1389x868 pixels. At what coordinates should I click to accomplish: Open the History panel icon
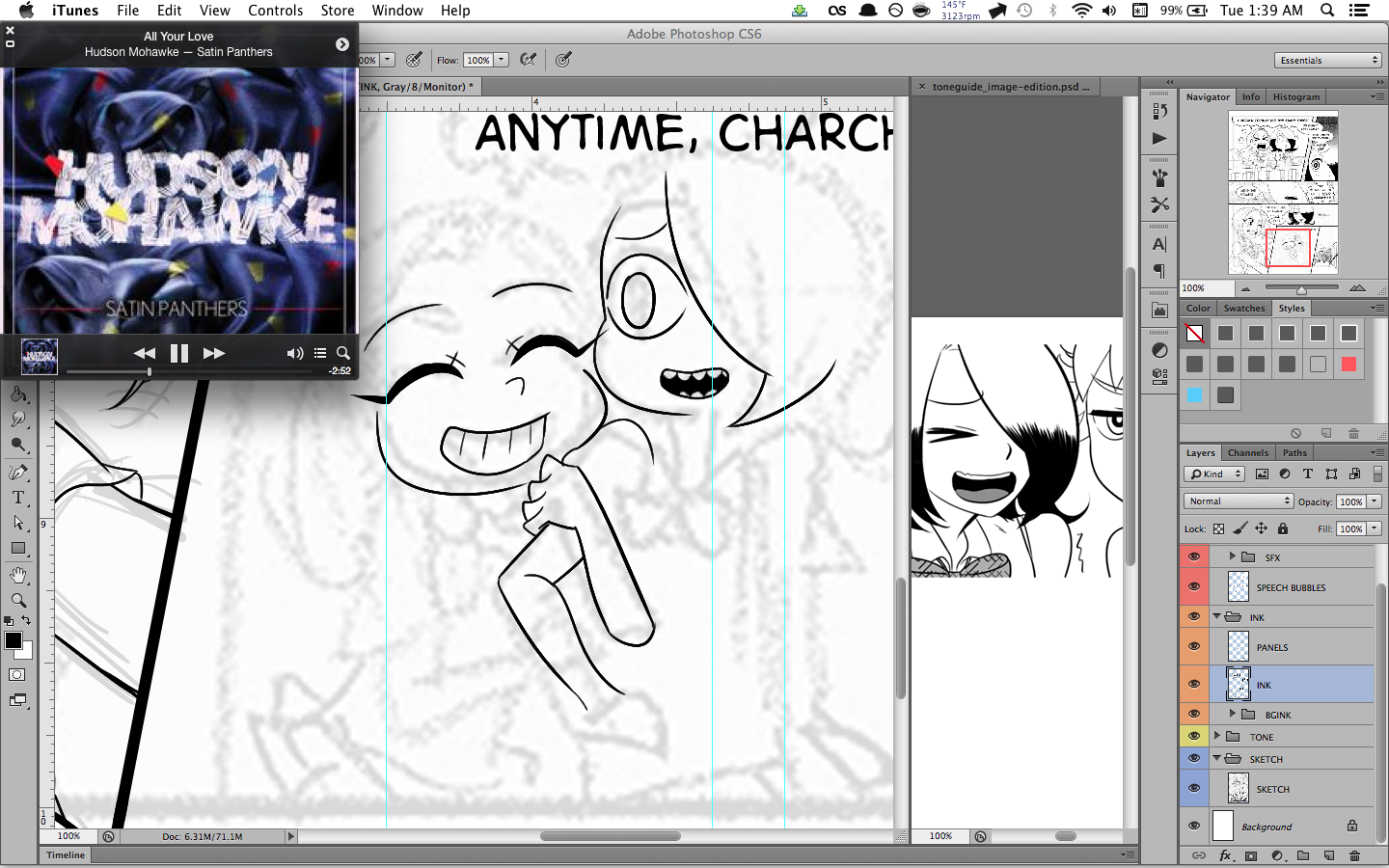tap(1159, 112)
